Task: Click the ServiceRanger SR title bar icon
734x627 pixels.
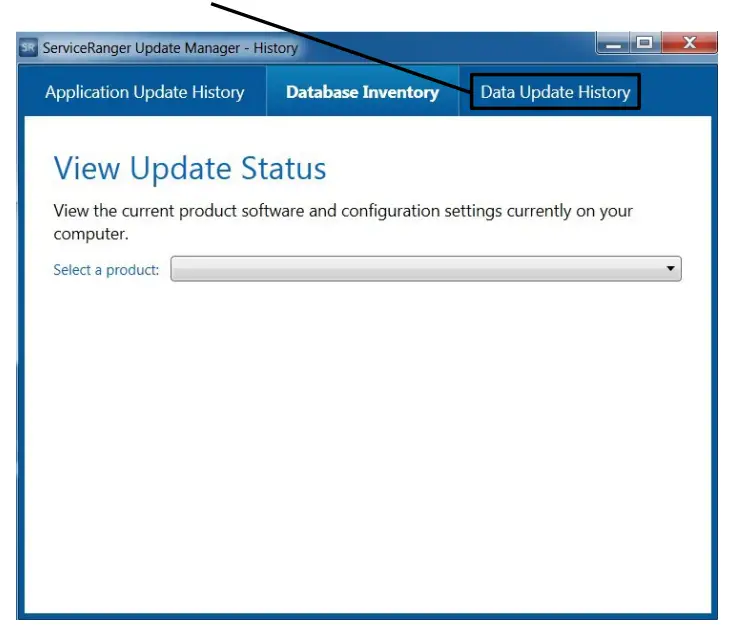Action: (28, 47)
